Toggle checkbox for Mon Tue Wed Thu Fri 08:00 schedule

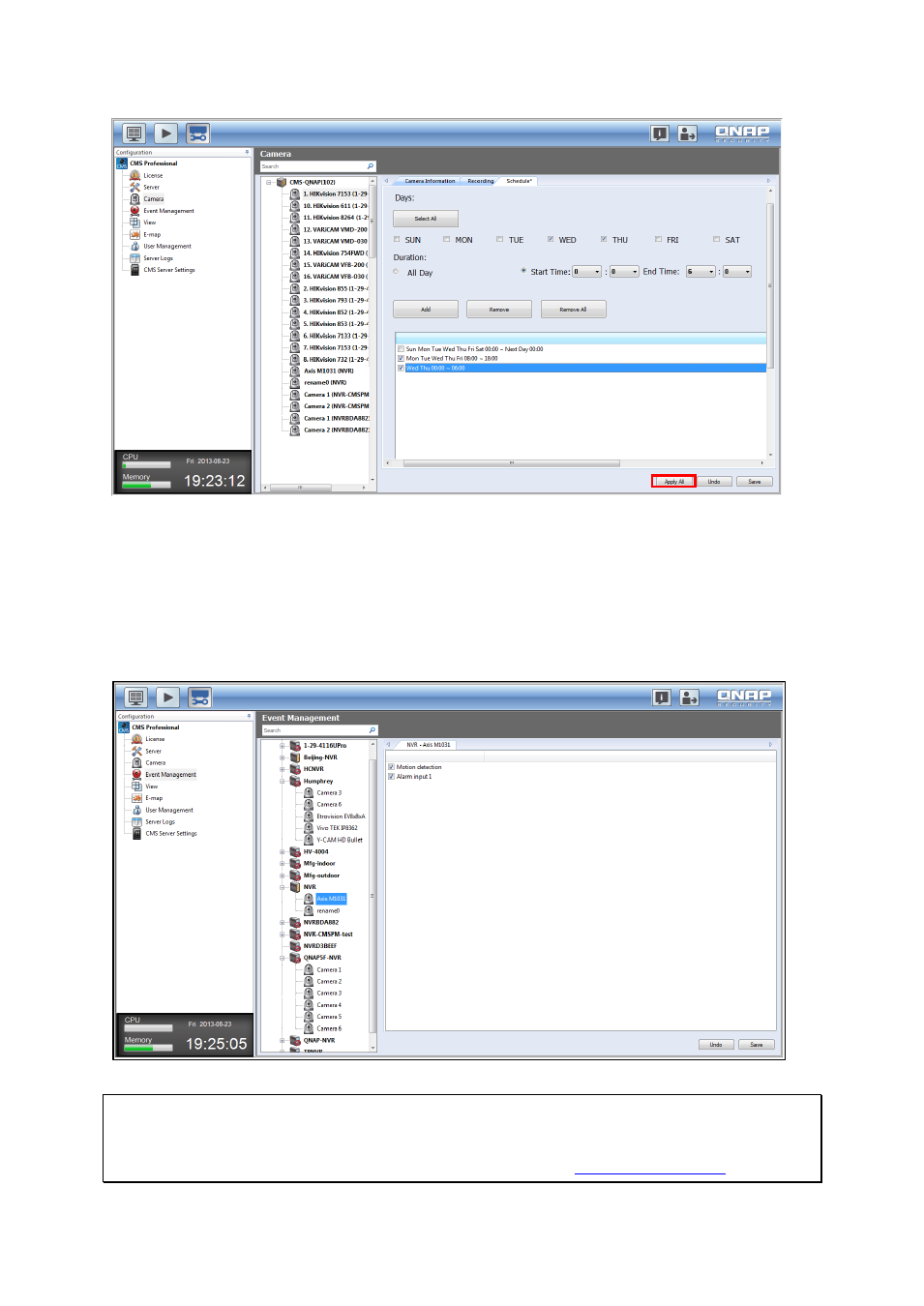[x=401, y=359]
